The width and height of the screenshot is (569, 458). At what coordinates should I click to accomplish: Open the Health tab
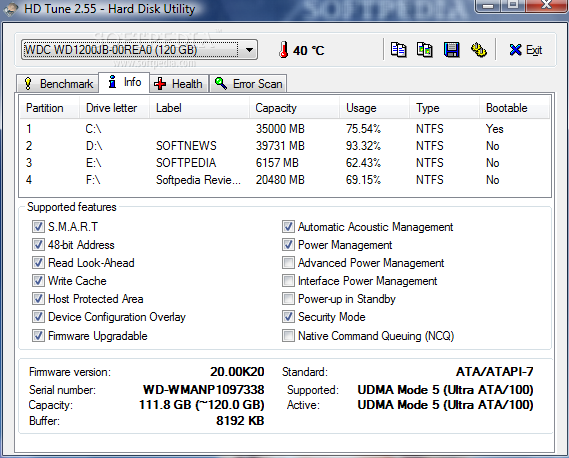179,84
